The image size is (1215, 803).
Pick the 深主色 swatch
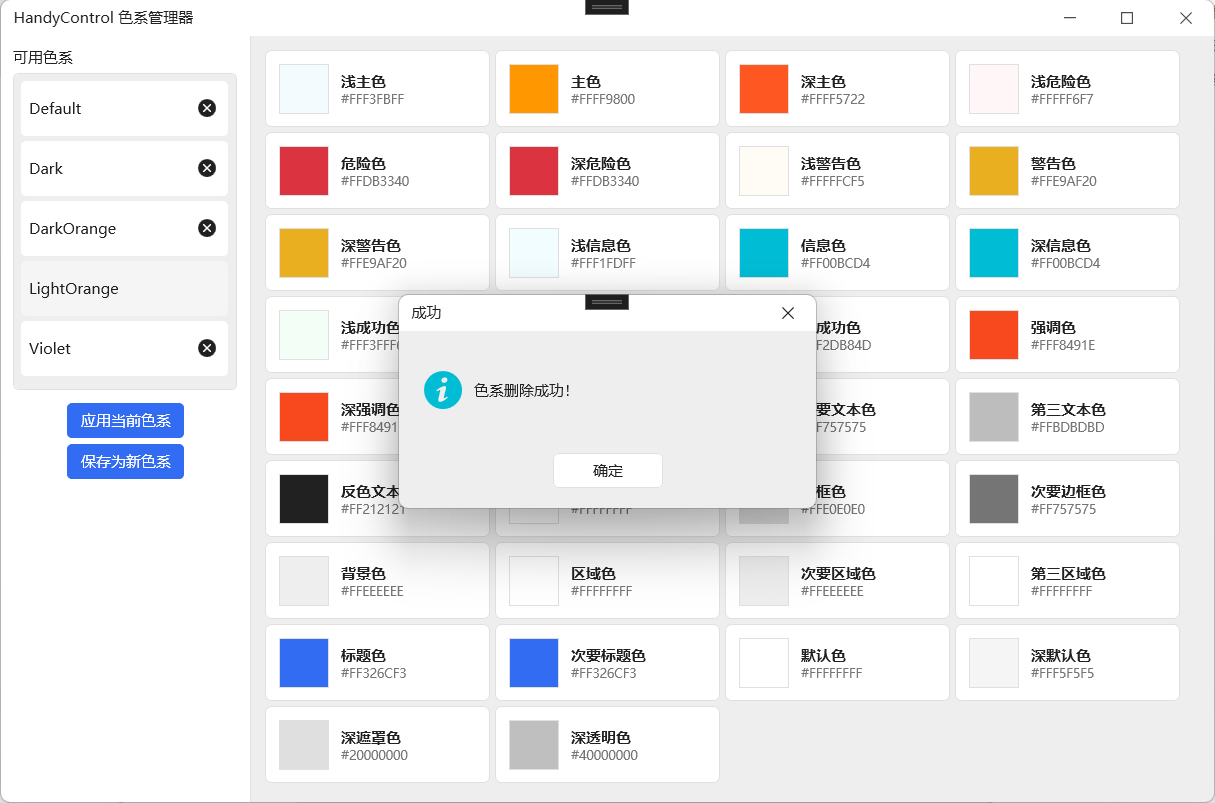pos(764,89)
